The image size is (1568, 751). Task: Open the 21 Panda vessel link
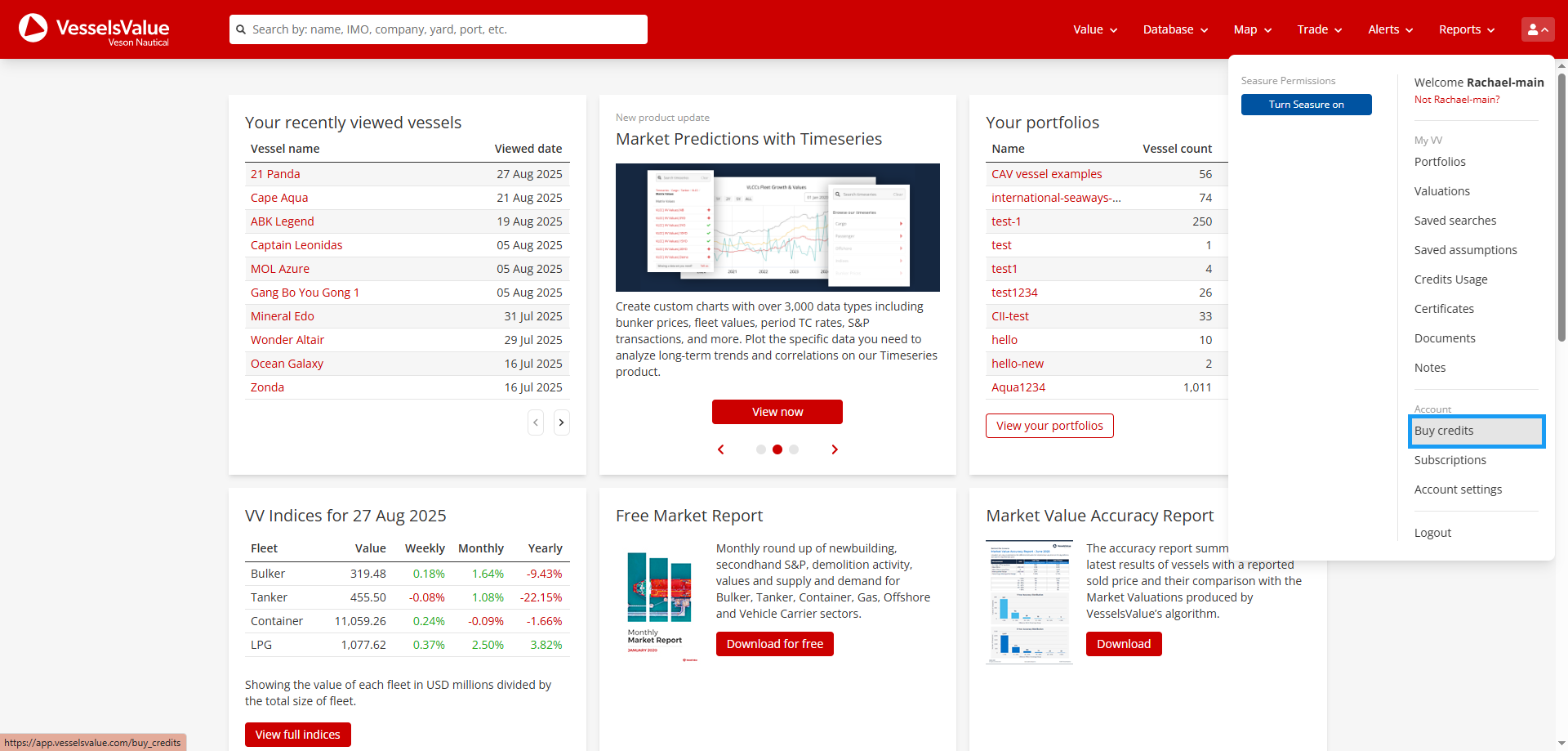(275, 174)
